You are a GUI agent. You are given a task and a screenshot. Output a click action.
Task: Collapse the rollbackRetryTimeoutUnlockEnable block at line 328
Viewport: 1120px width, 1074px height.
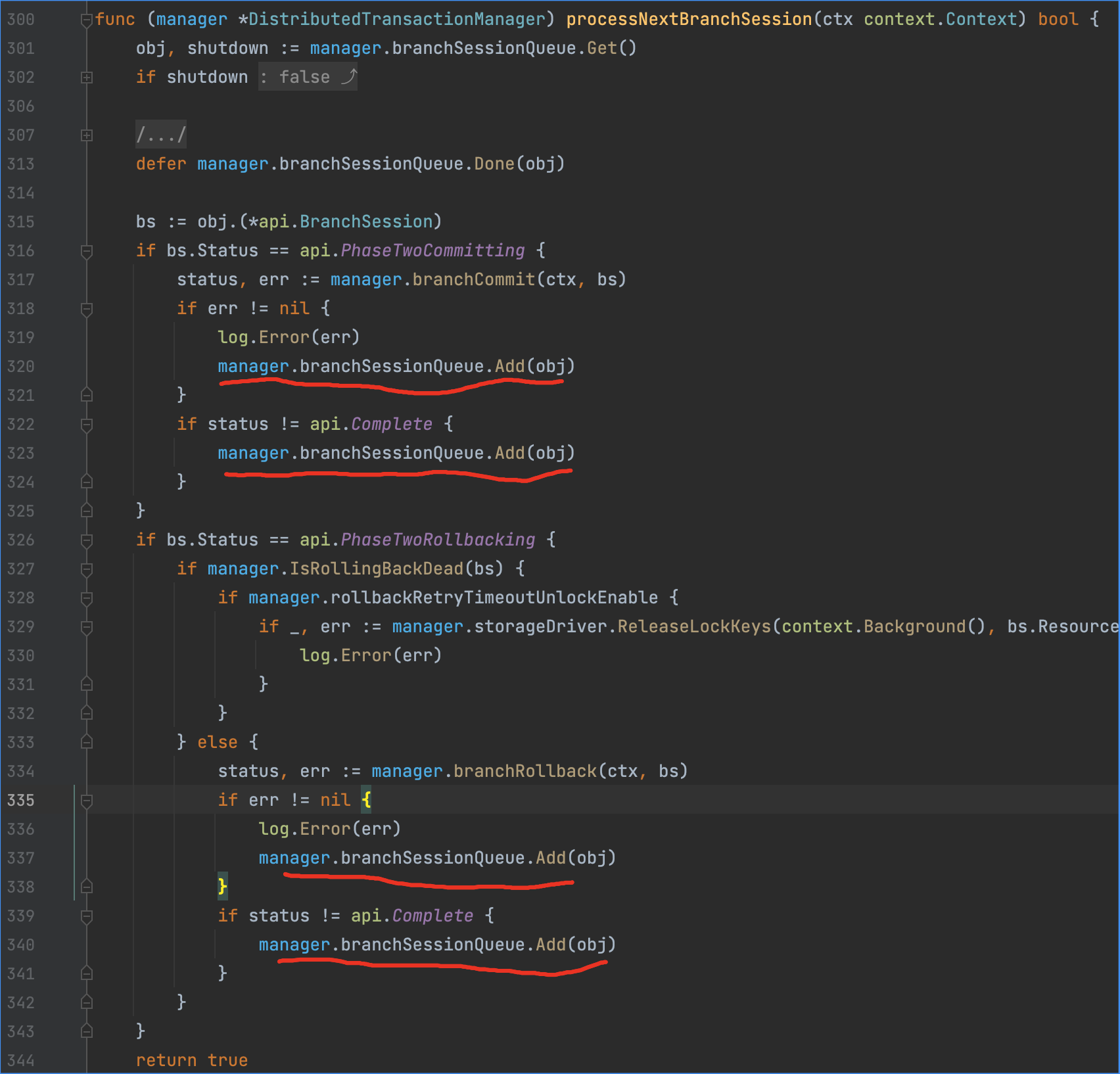[86, 598]
